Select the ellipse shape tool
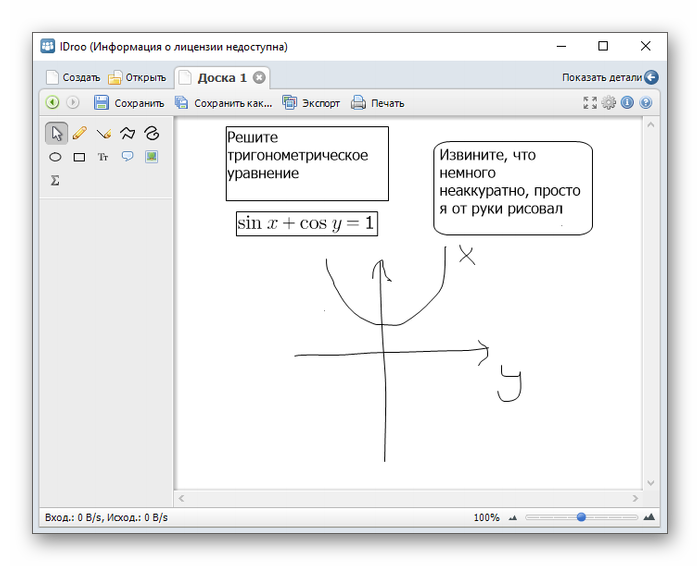 coord(55,157)
